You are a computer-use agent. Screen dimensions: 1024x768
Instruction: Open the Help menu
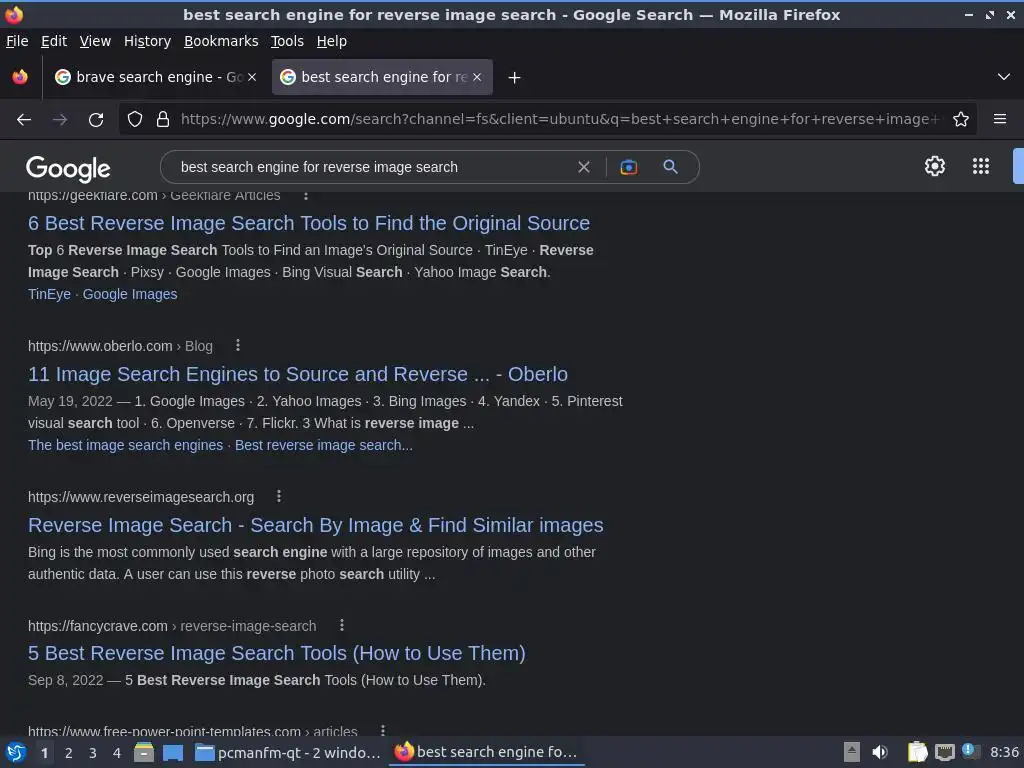[332, 41]
